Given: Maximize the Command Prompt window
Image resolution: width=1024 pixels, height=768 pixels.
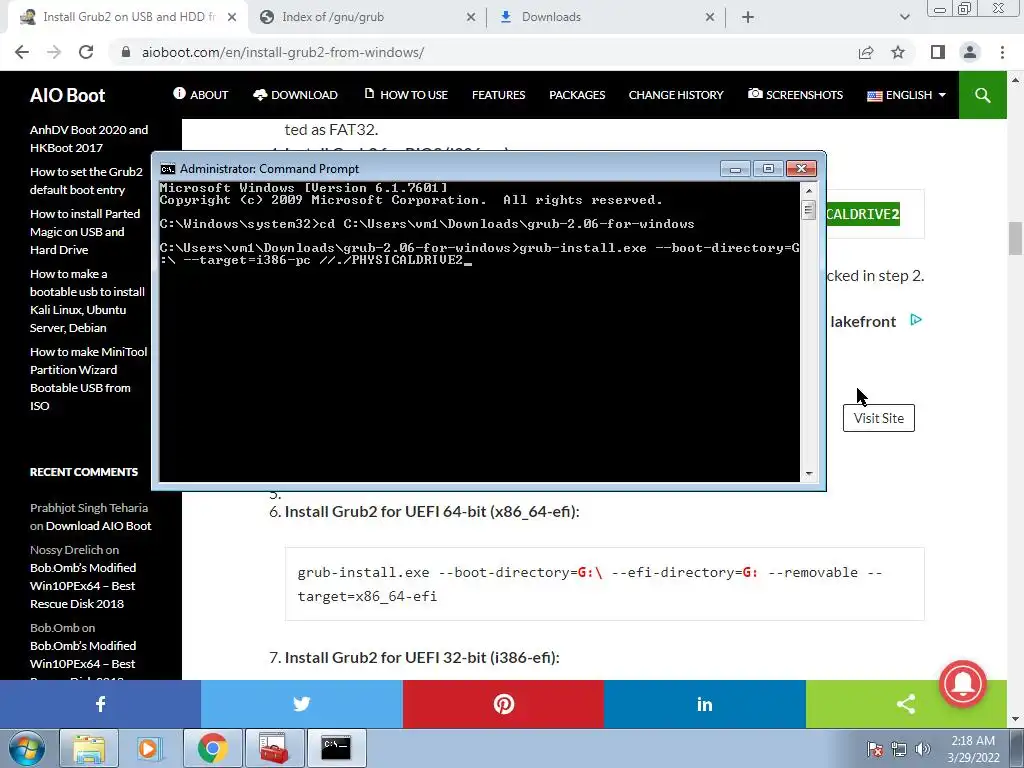Looking at the screenshot, I should (x=768, y=169).
